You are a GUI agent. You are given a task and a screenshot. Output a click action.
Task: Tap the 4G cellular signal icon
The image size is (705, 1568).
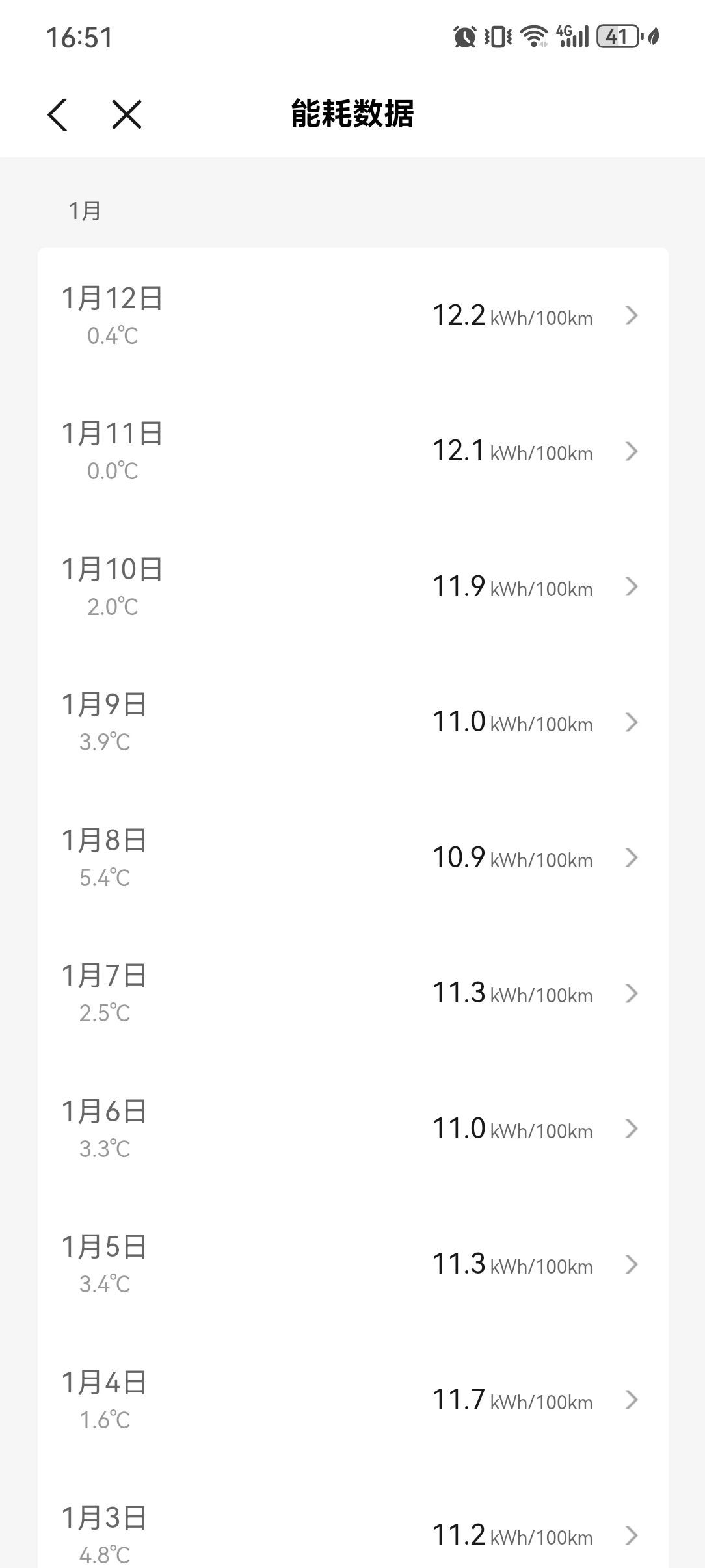(x=573, y=37)
